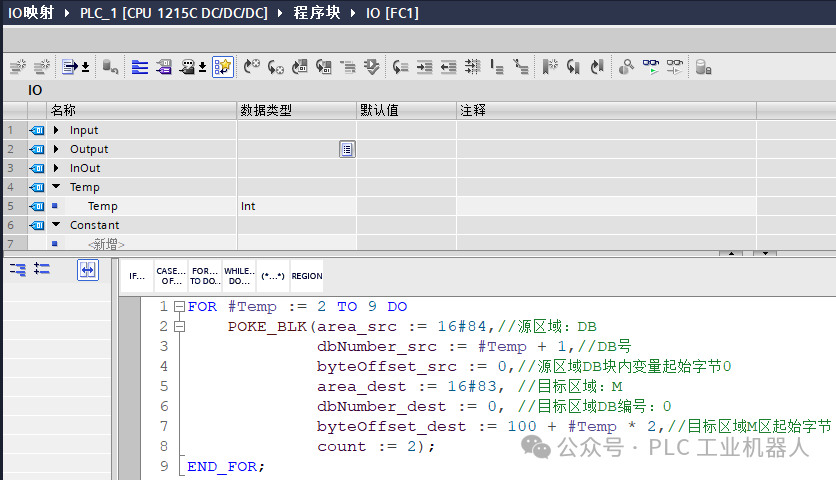Collapse the POKE_BLK fold marker
The width and height of the screenshot is (836, 480).
coord(180,326)
